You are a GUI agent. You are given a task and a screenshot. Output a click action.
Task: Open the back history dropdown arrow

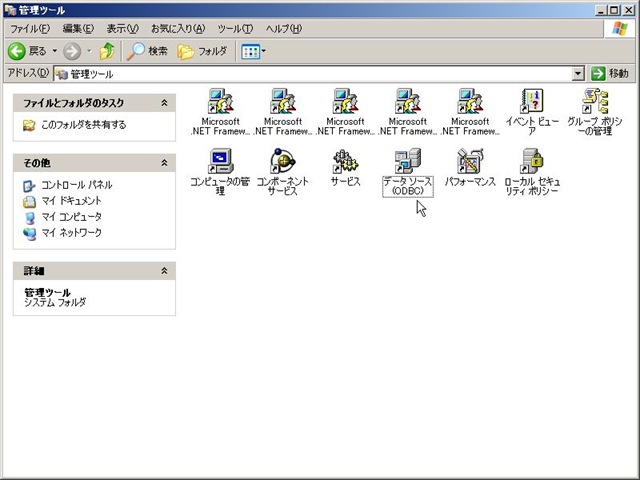[x=54, y=51]
